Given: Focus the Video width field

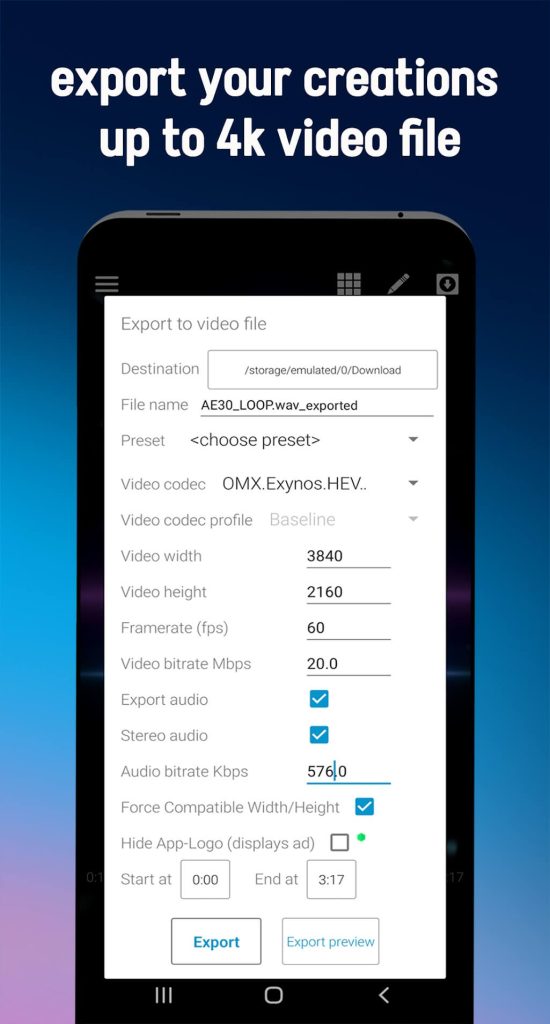Looking at the screenshot, I should (x=348, y=556).
